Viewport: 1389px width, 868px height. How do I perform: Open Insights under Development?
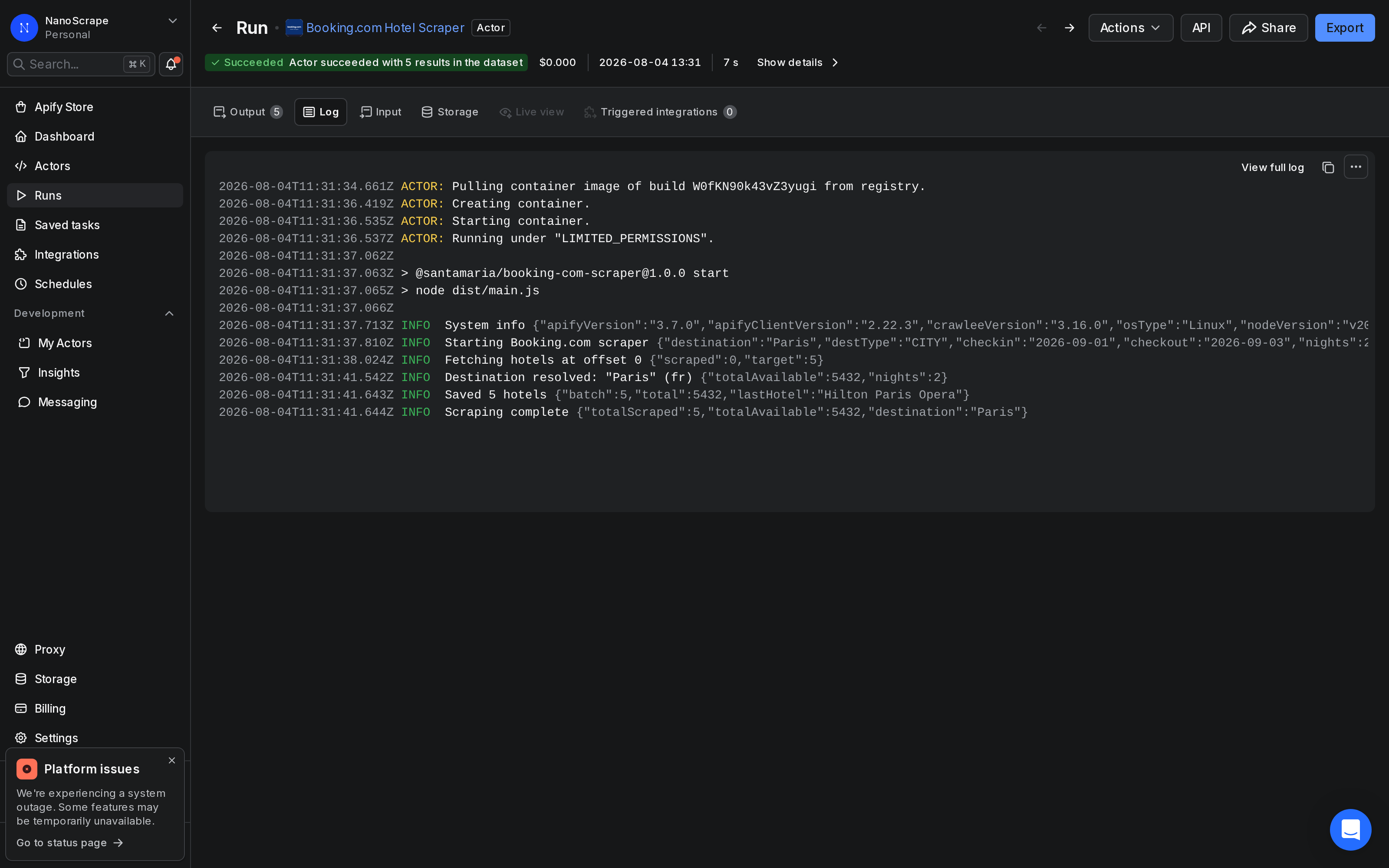click(x=95, y=372)
